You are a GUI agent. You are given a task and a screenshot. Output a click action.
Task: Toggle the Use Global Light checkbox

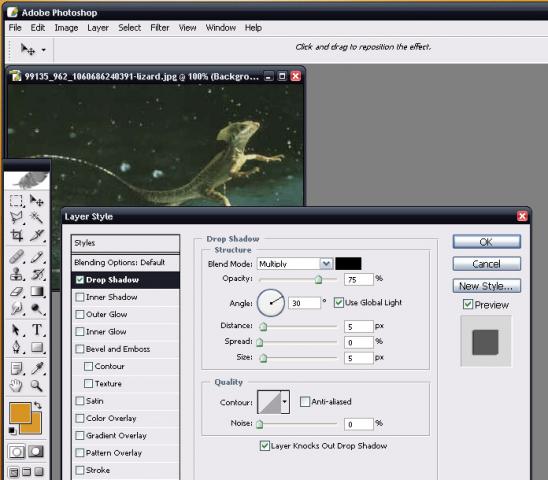click(338, 303)
